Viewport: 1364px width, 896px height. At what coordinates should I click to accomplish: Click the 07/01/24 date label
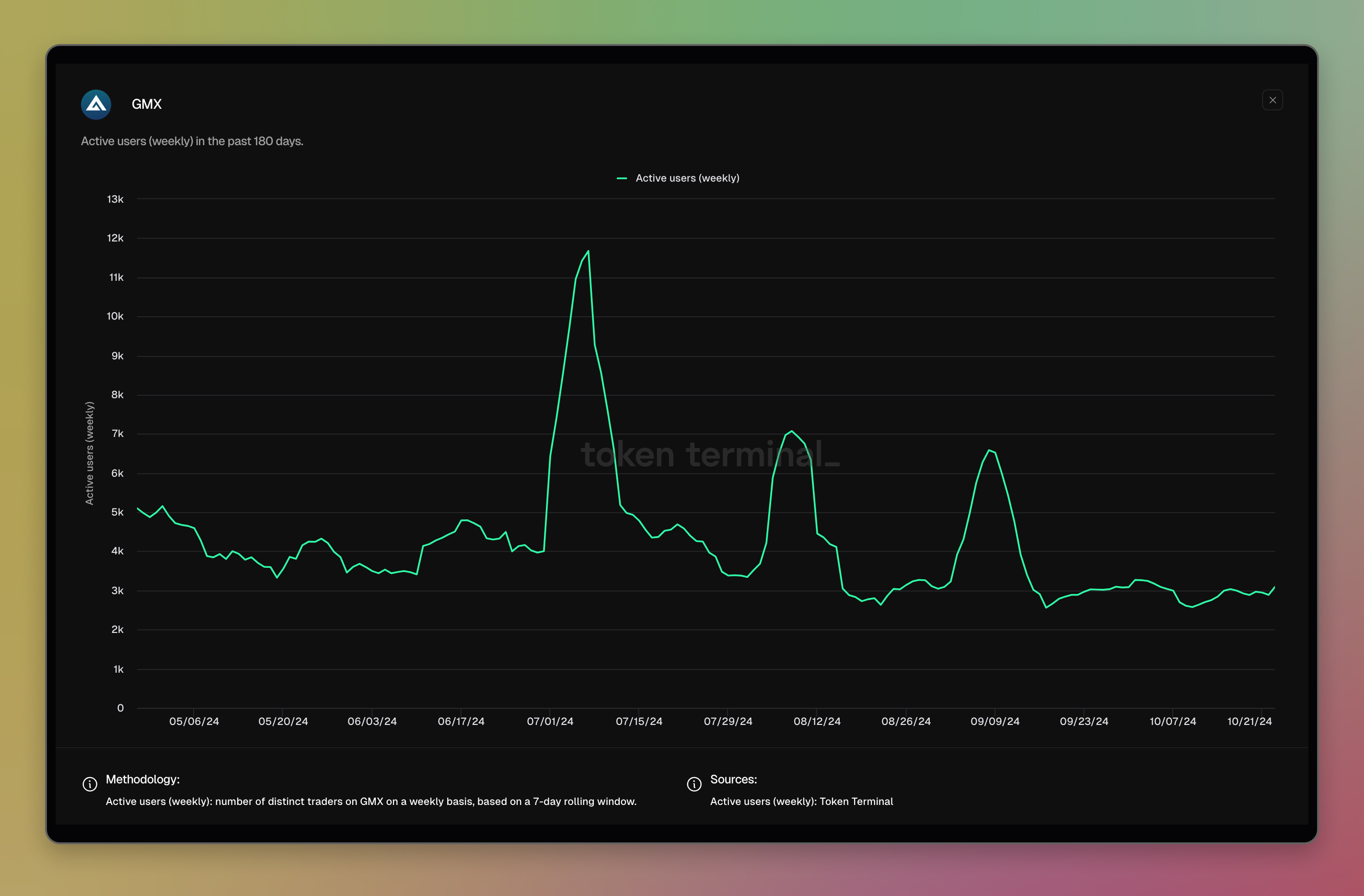[550, 721]
